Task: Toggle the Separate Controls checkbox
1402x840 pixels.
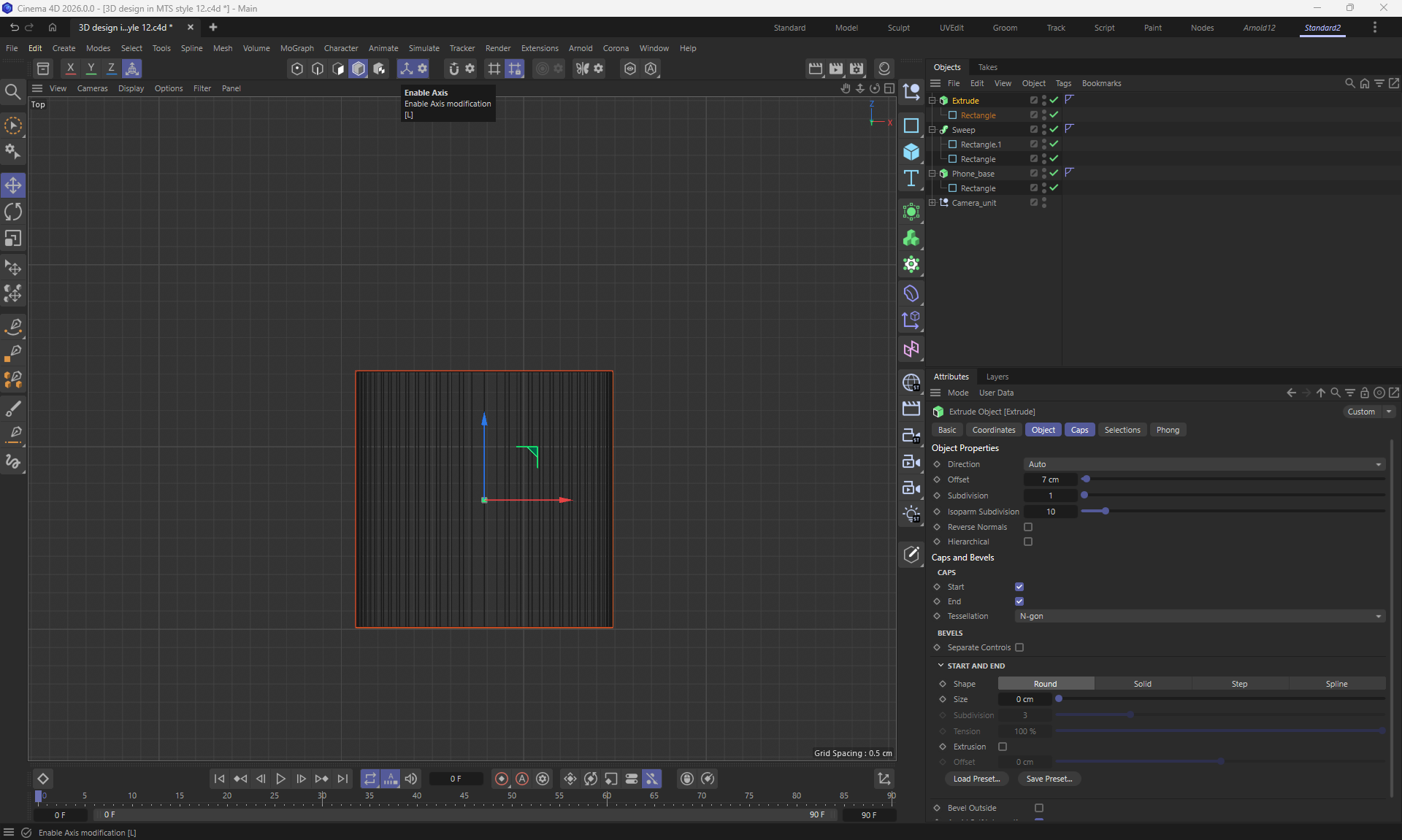Action: [1019, 647]
